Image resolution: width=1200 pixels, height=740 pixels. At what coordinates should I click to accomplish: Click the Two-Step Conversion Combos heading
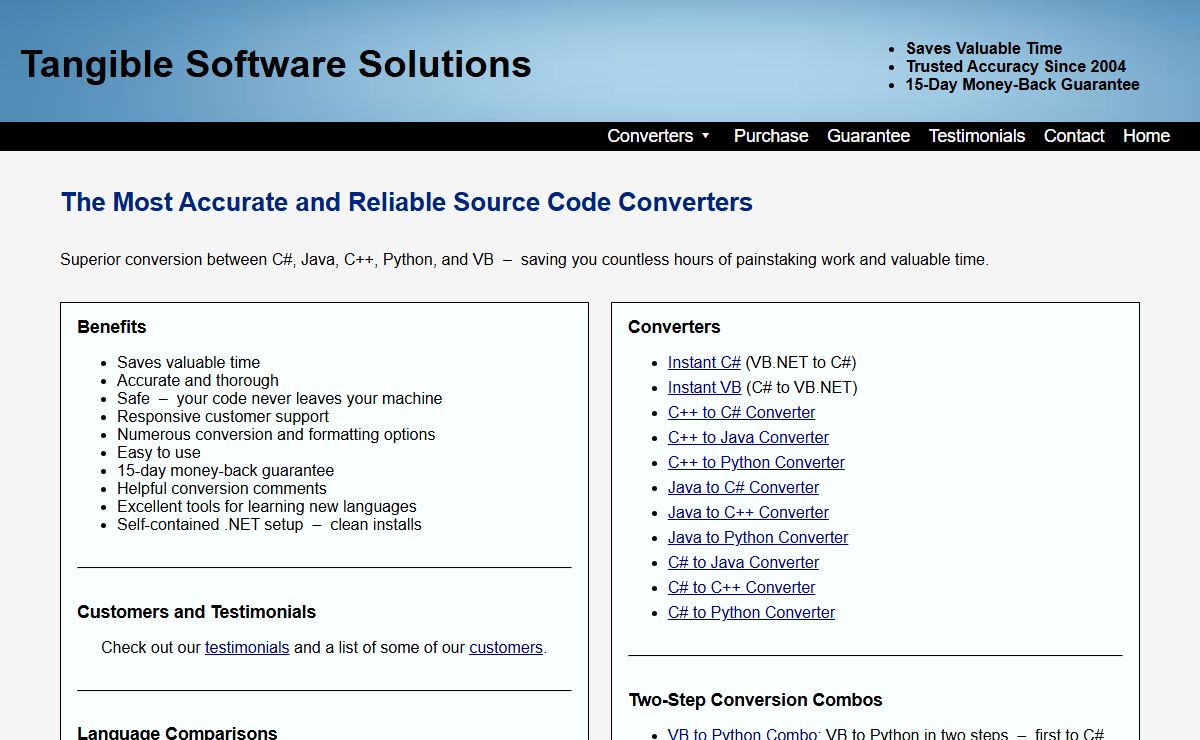pyautogui.click(x=756, y=700)
